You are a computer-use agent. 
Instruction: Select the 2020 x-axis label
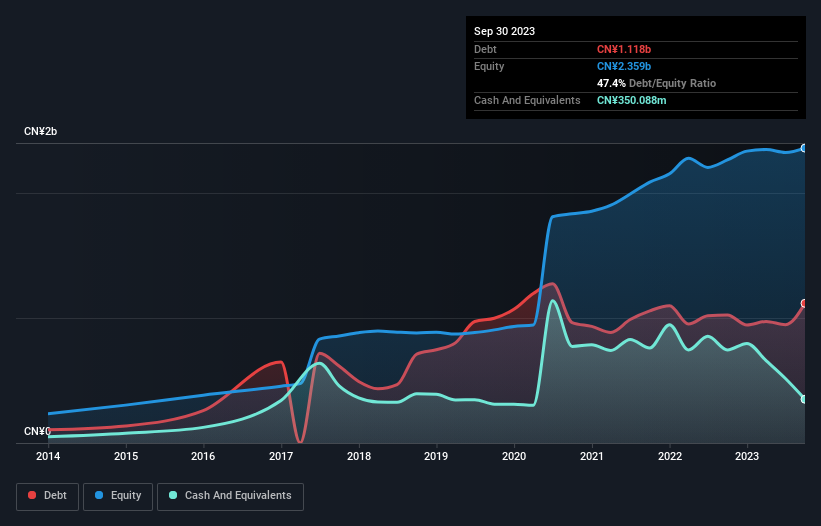pos(514,456)
